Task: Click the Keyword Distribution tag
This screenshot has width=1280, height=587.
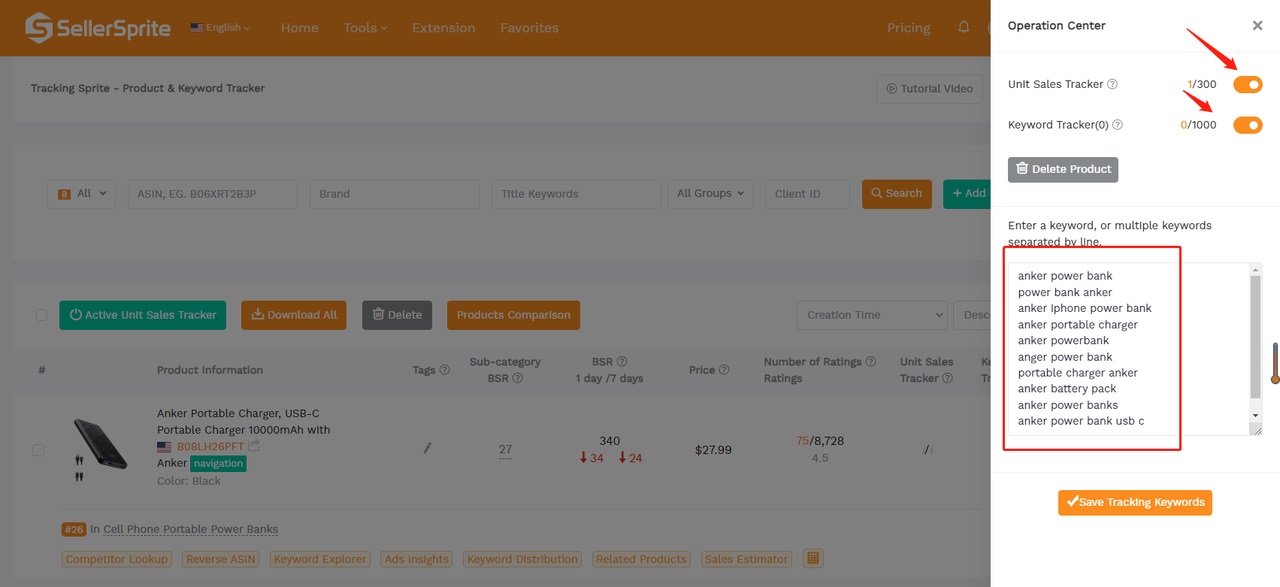Action: (522, 559)
